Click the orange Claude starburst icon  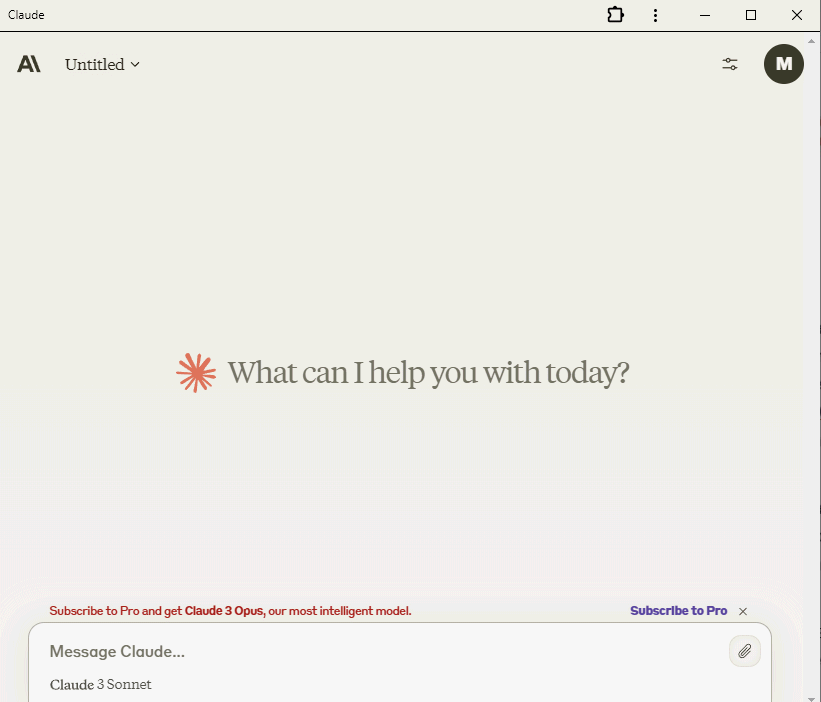click(x=196, y=373)
